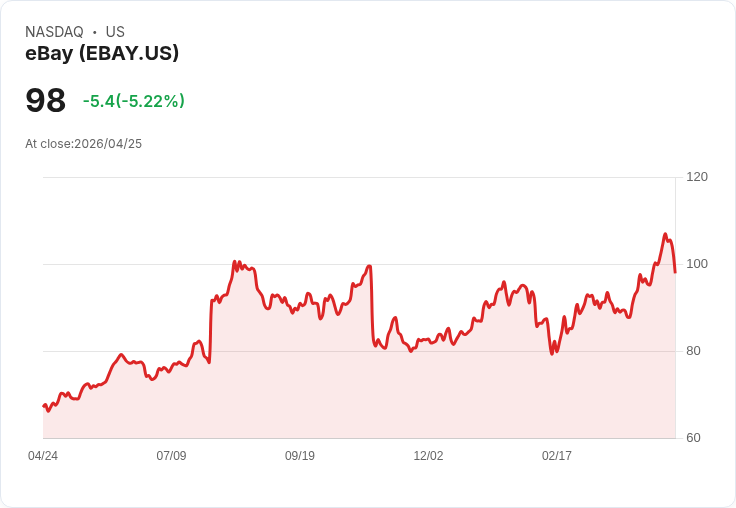
Task: Click the At close date text
Action: [84, 144]
